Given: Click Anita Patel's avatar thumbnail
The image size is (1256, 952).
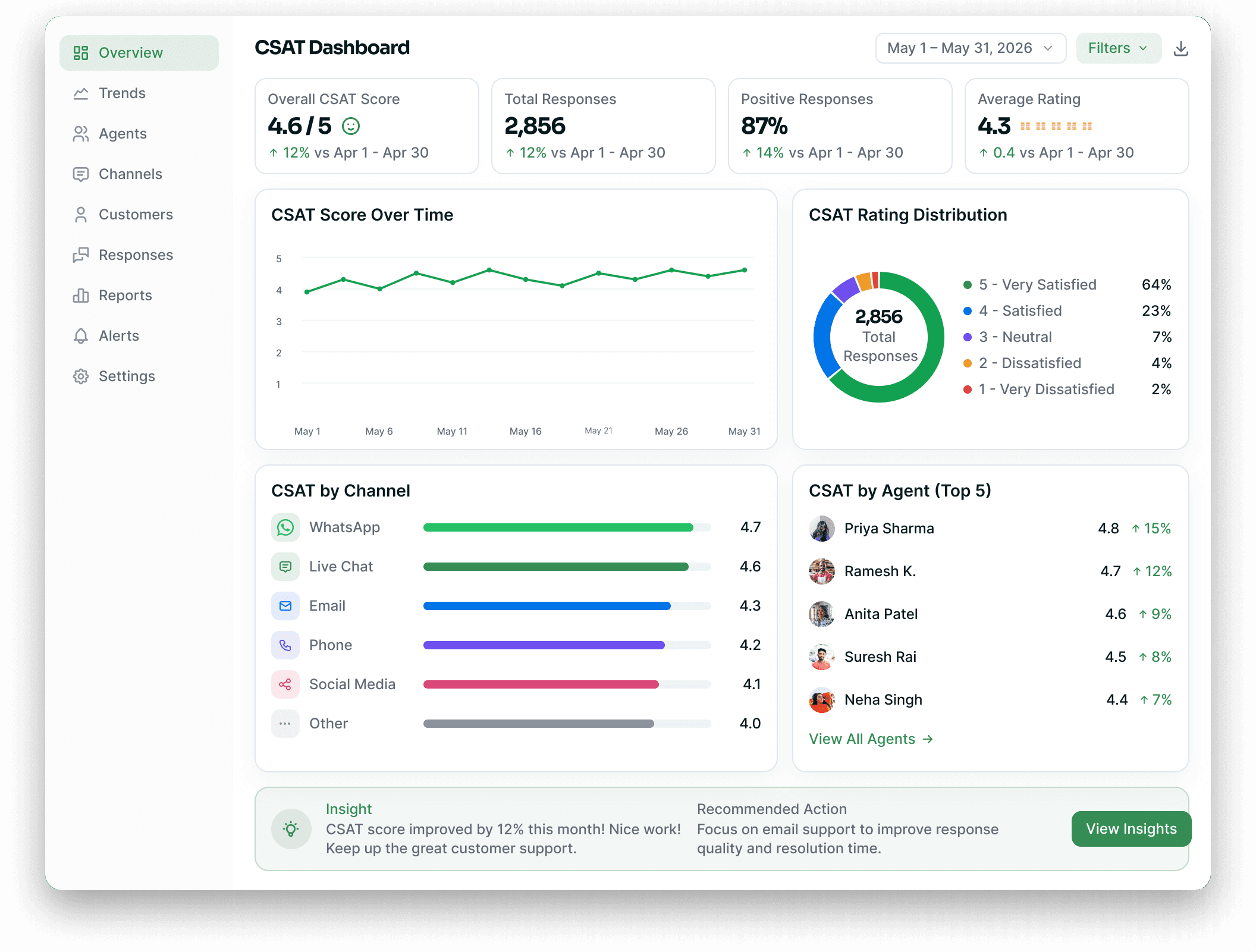Looking at the screenshot, I should pyautogui.click(x=822, y=614).
